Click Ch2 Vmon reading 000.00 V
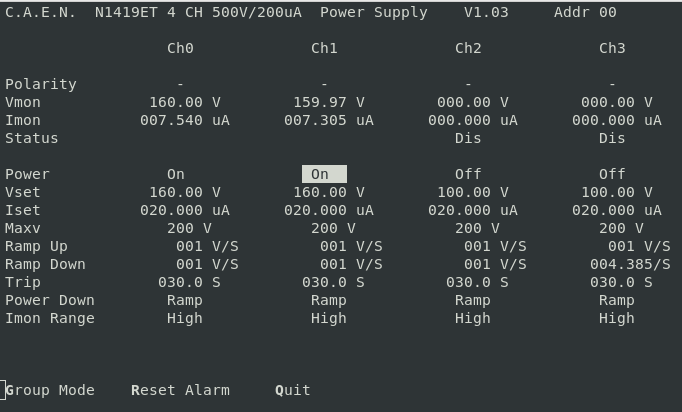The height and width of the screenshot is (412, 682). click(x=473, y=102)
